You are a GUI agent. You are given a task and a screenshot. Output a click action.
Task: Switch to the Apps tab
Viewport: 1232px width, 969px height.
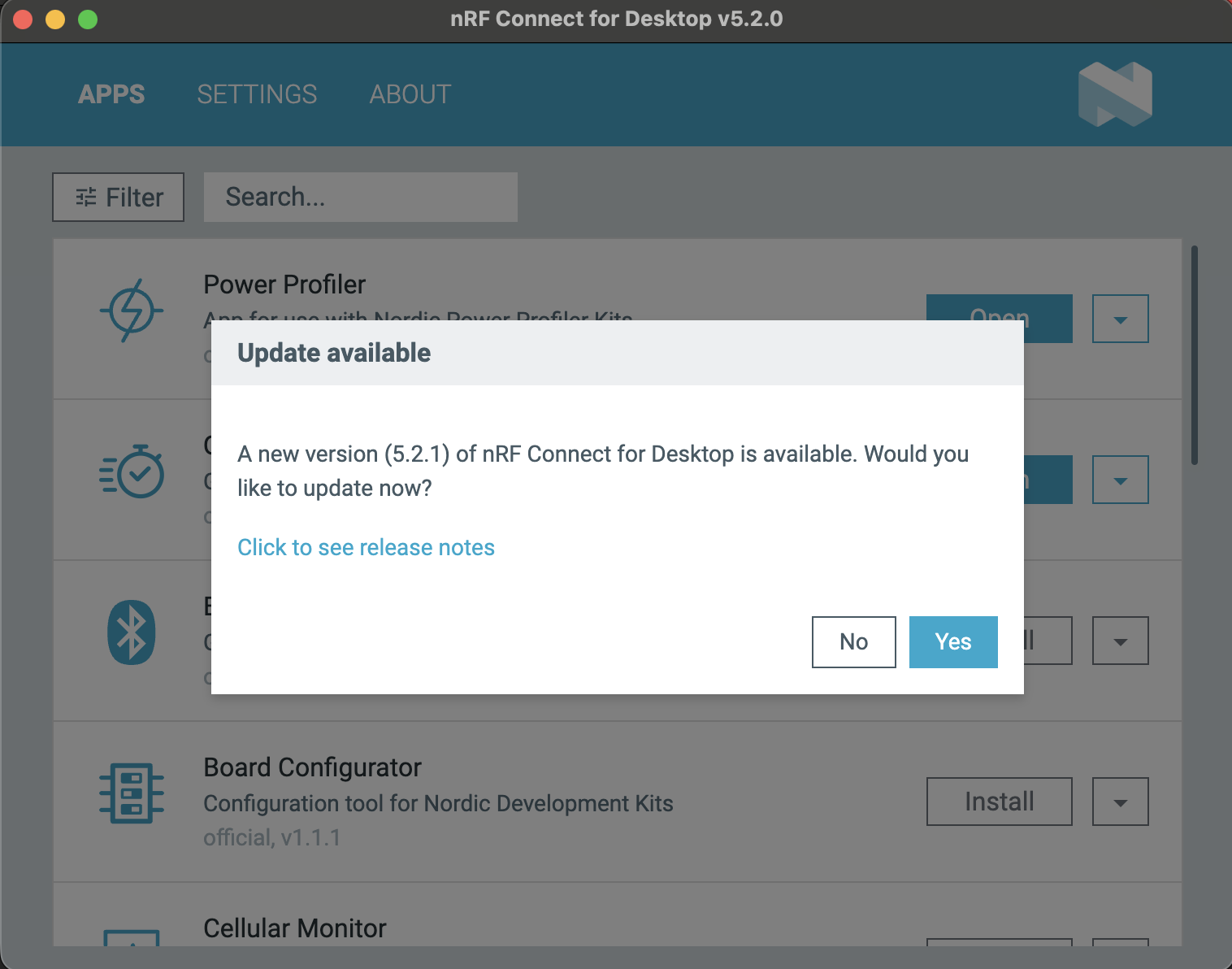coord(111,94)
